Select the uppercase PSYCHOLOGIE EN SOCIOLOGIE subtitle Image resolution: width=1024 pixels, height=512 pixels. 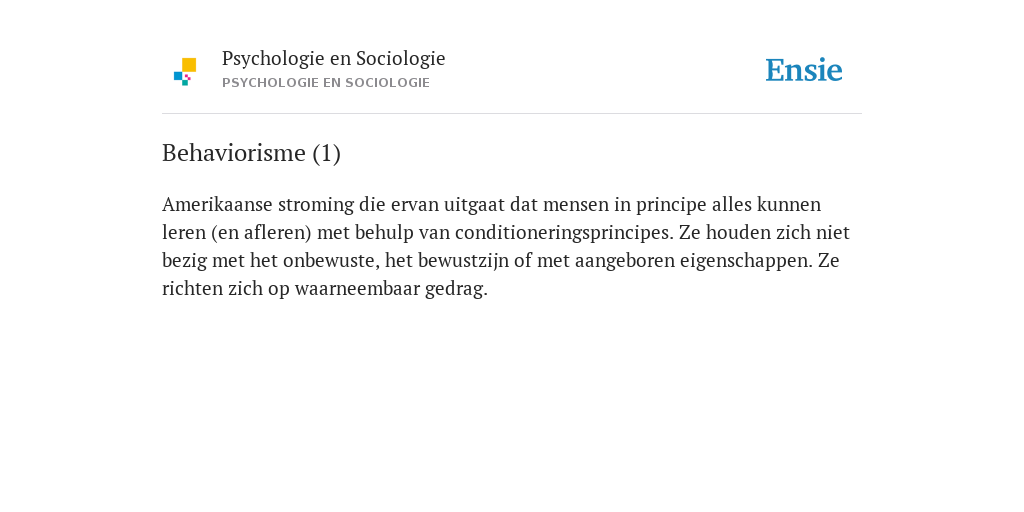(326, 83)
